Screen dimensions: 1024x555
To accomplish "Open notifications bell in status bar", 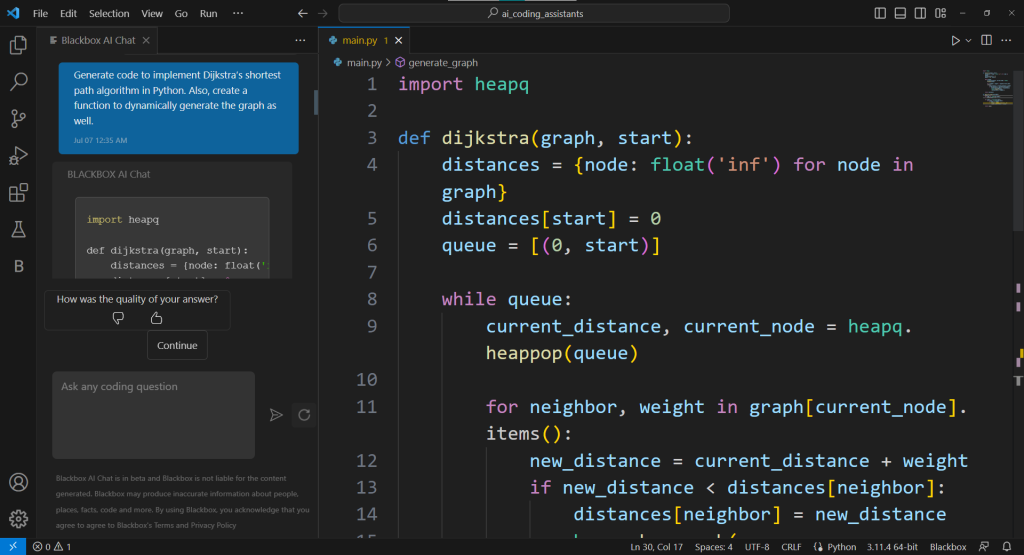I will 1007,547.
